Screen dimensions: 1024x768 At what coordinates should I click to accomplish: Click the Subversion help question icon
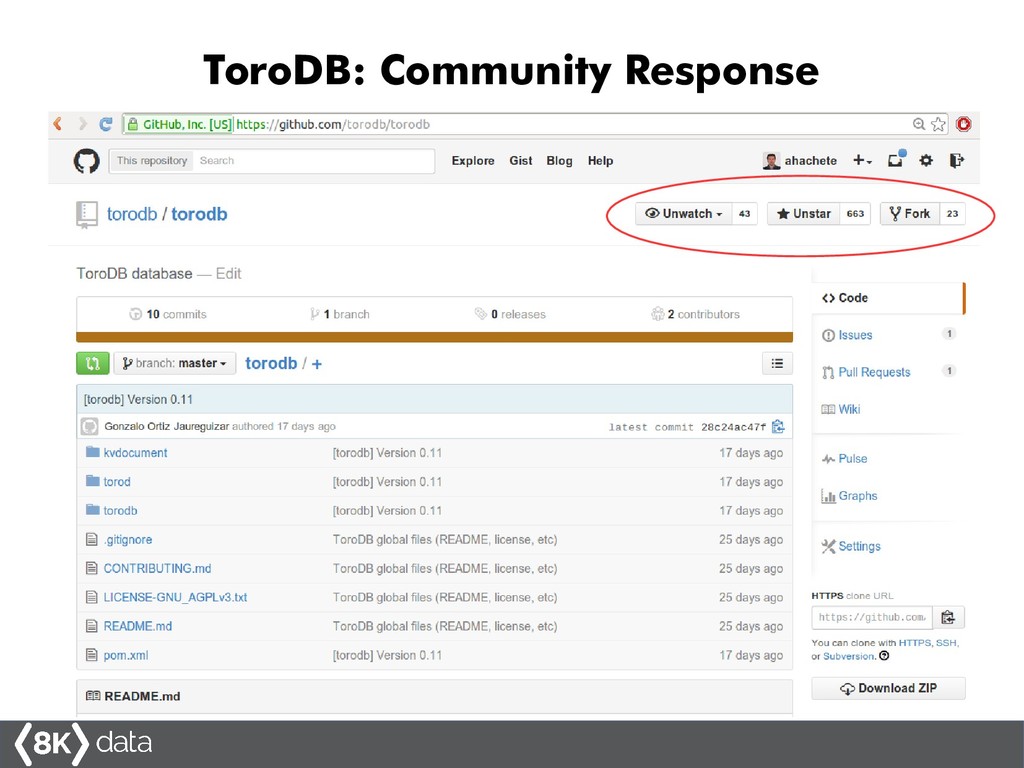[x=884, y=656]
